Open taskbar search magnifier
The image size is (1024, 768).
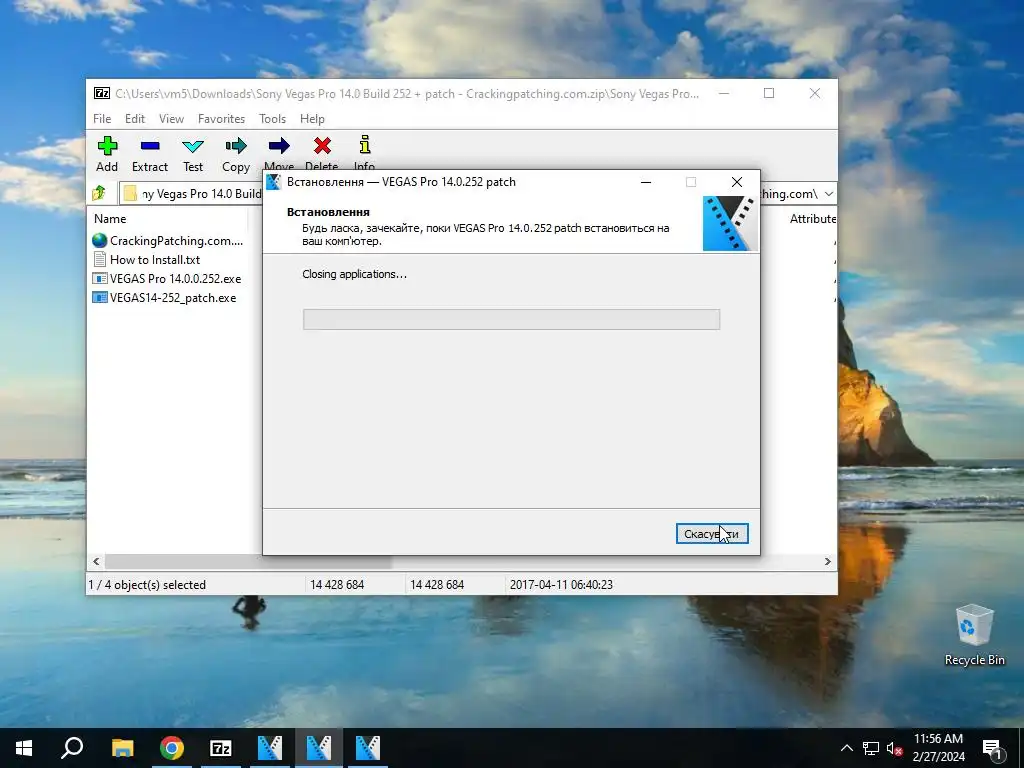click(72, 748)
